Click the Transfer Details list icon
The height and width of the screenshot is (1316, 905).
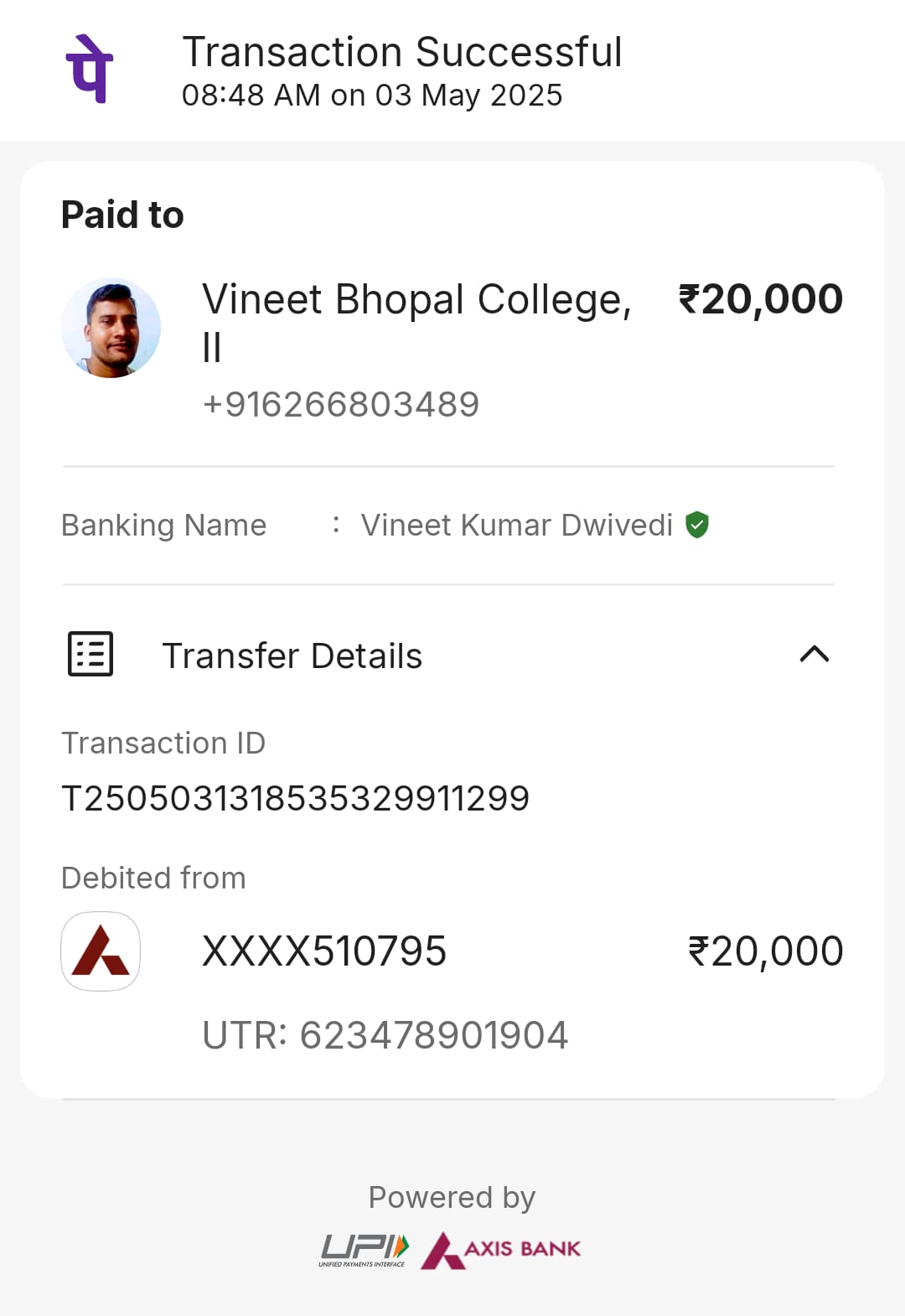[x=90, y=654]
